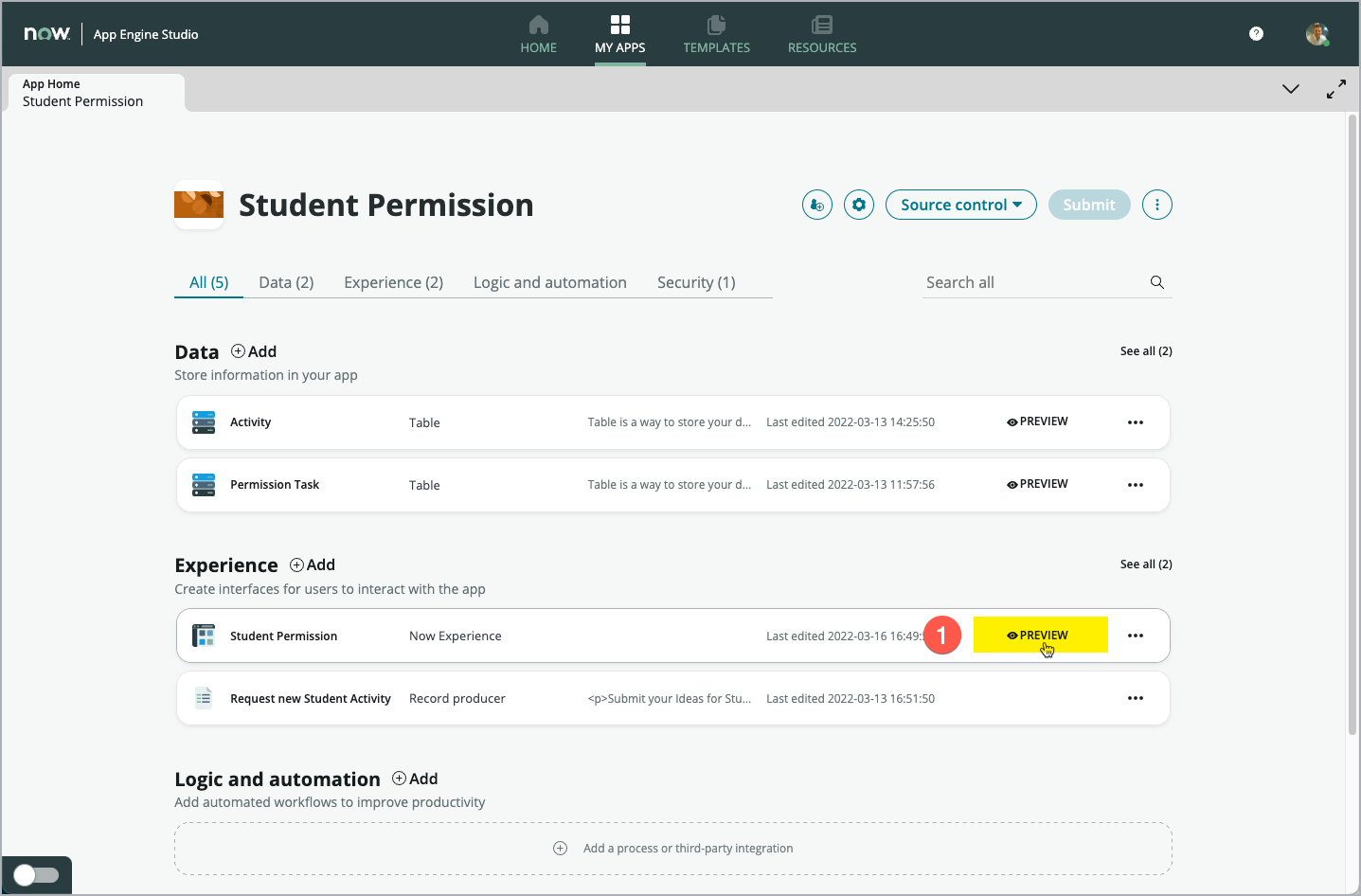
Task: Click Activity's last edited 14:25:50 timestamp
Action: tap(851, 422)
